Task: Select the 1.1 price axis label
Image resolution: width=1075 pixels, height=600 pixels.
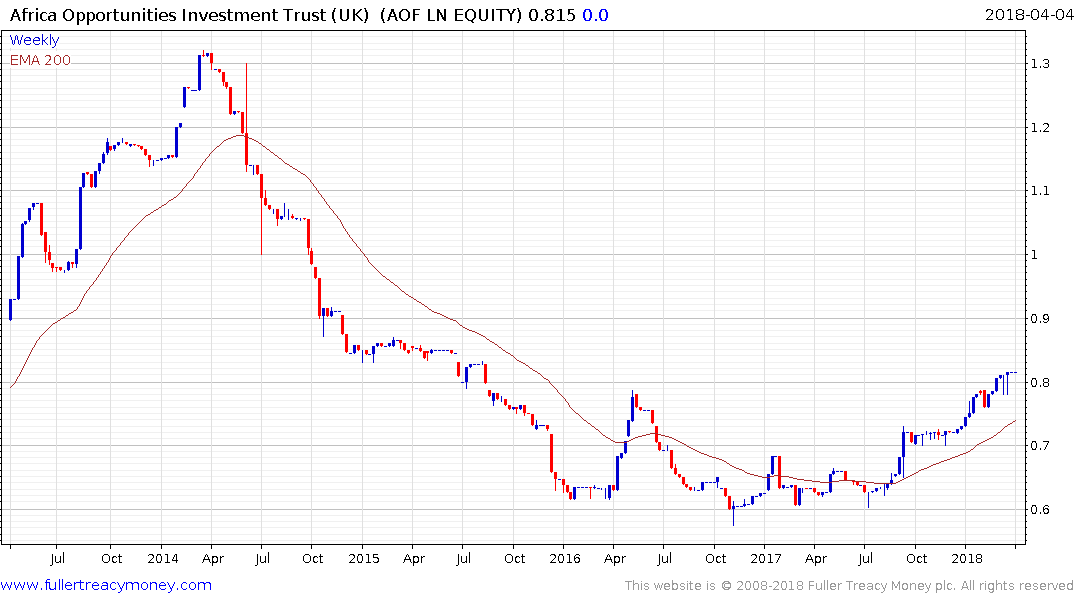Action: [x=1039, y=191]
